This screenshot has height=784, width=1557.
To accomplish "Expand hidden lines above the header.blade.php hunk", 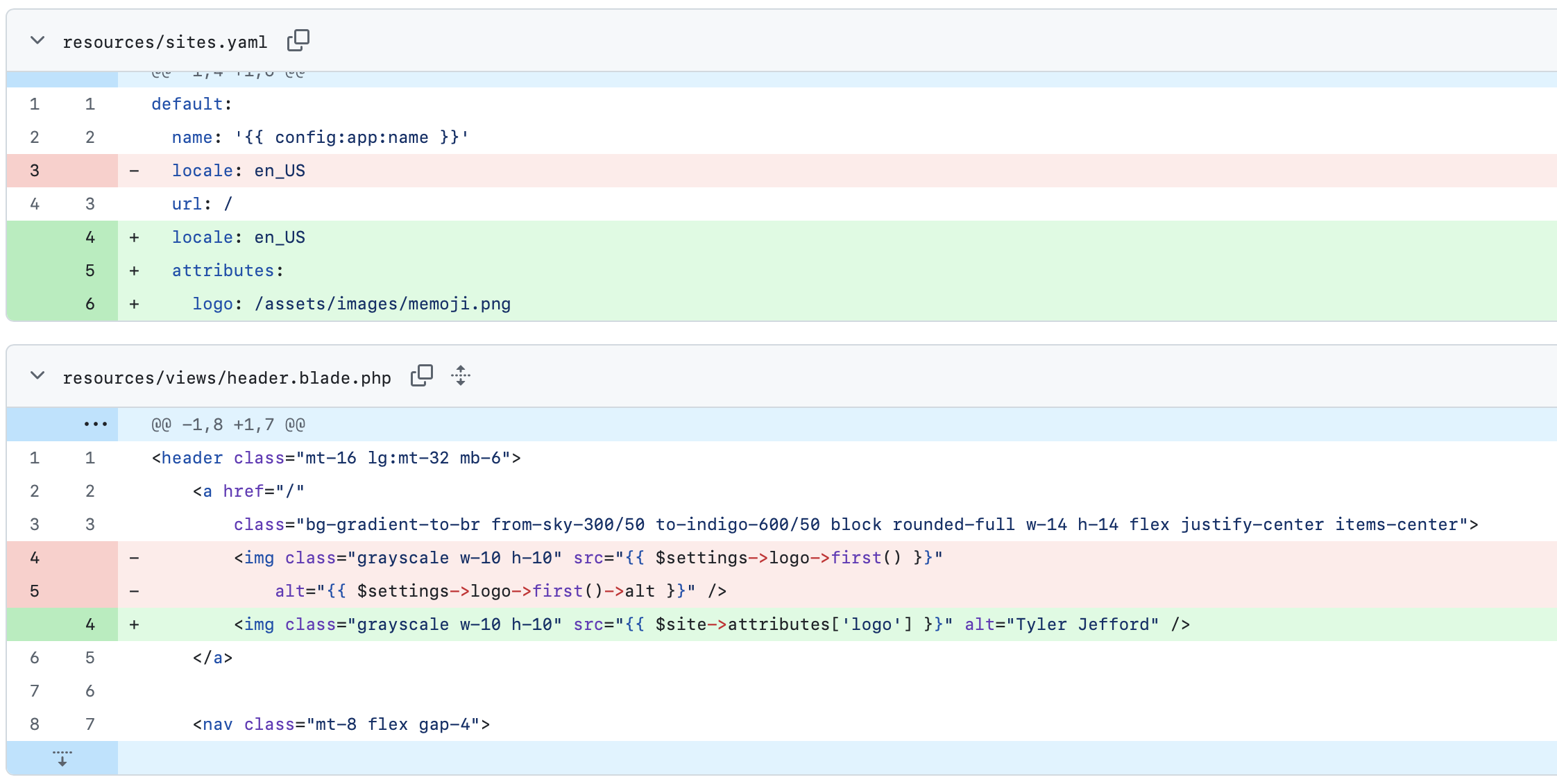I will click(95, 424).
